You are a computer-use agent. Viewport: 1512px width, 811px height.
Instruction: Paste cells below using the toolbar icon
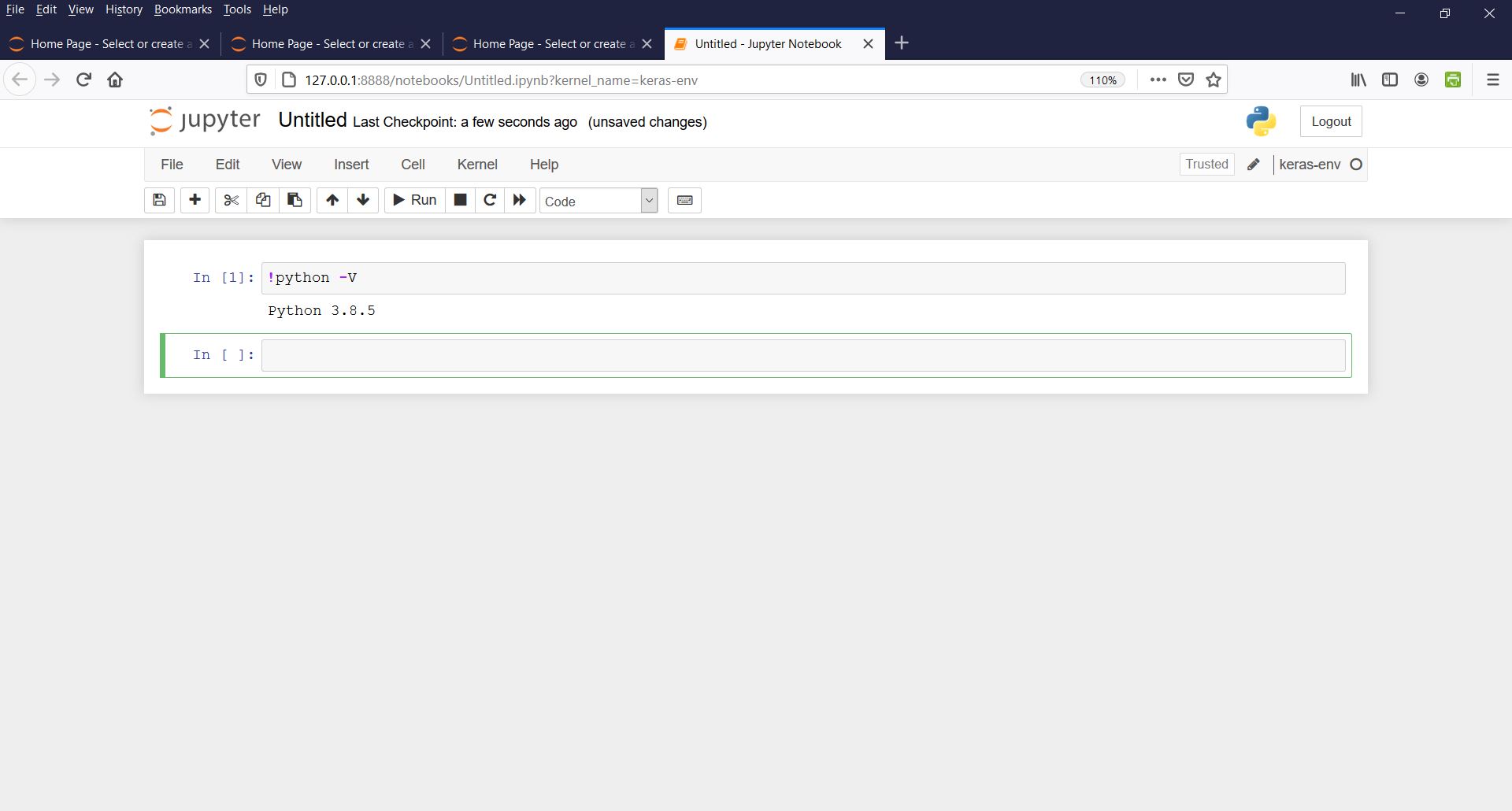click(295, 200)
